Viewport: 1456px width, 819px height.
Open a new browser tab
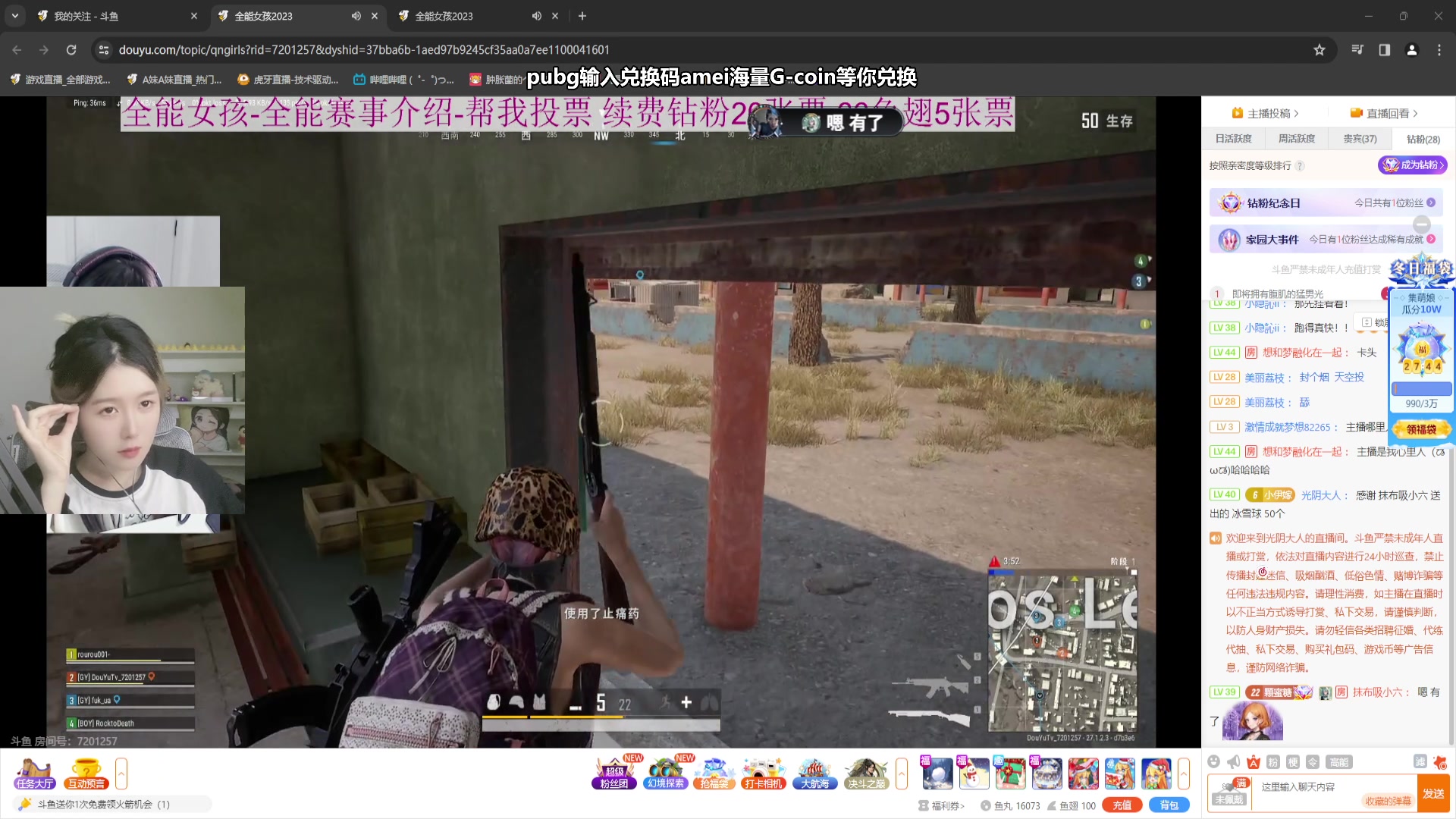[582, 16]
